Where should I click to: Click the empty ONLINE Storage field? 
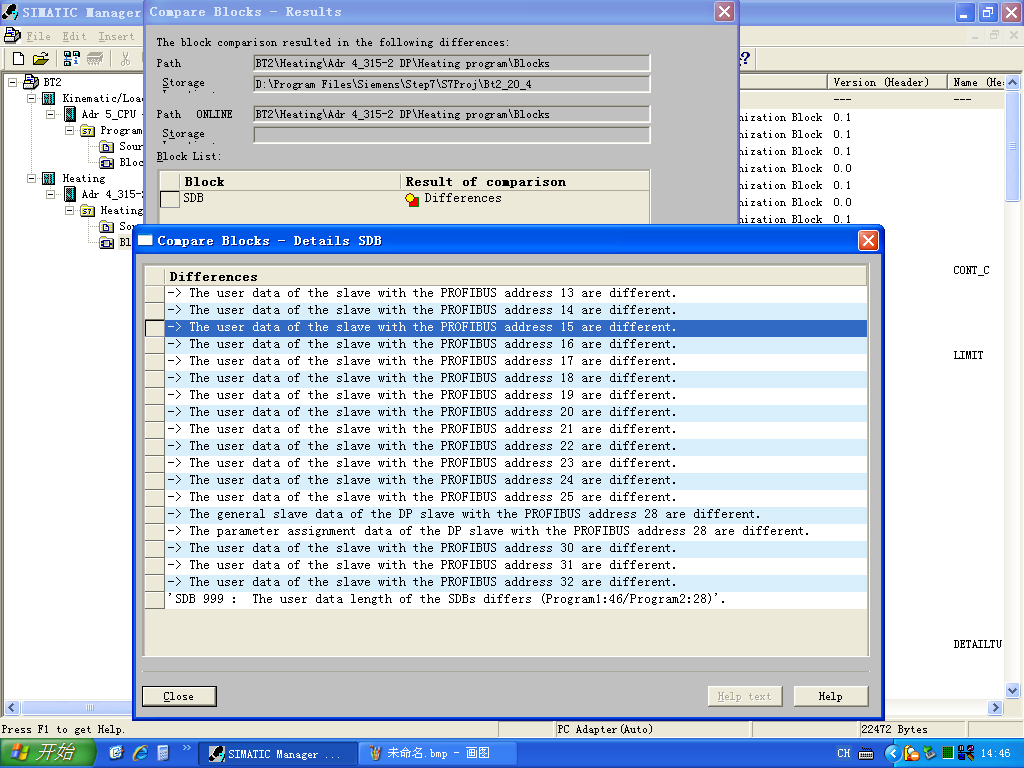(452, 135)
